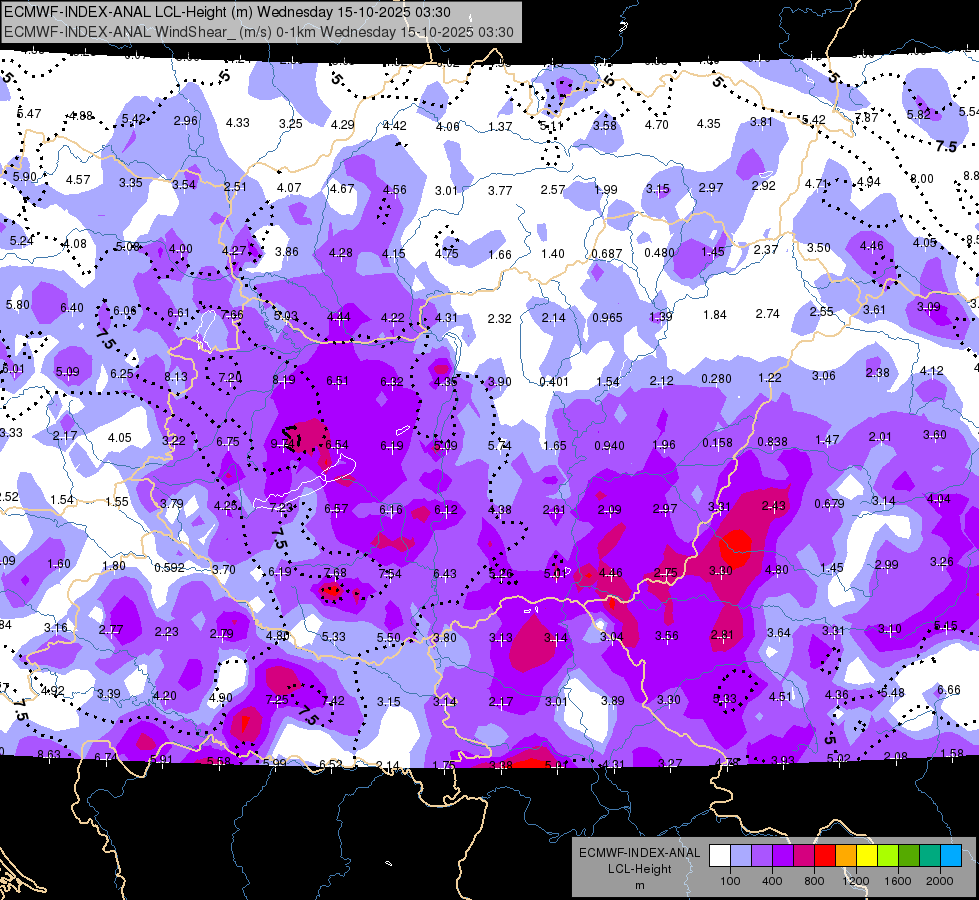The height and width of the screenshot is (900, 979).
Task: Click the wind shear value 7.54
Action: 390,574
